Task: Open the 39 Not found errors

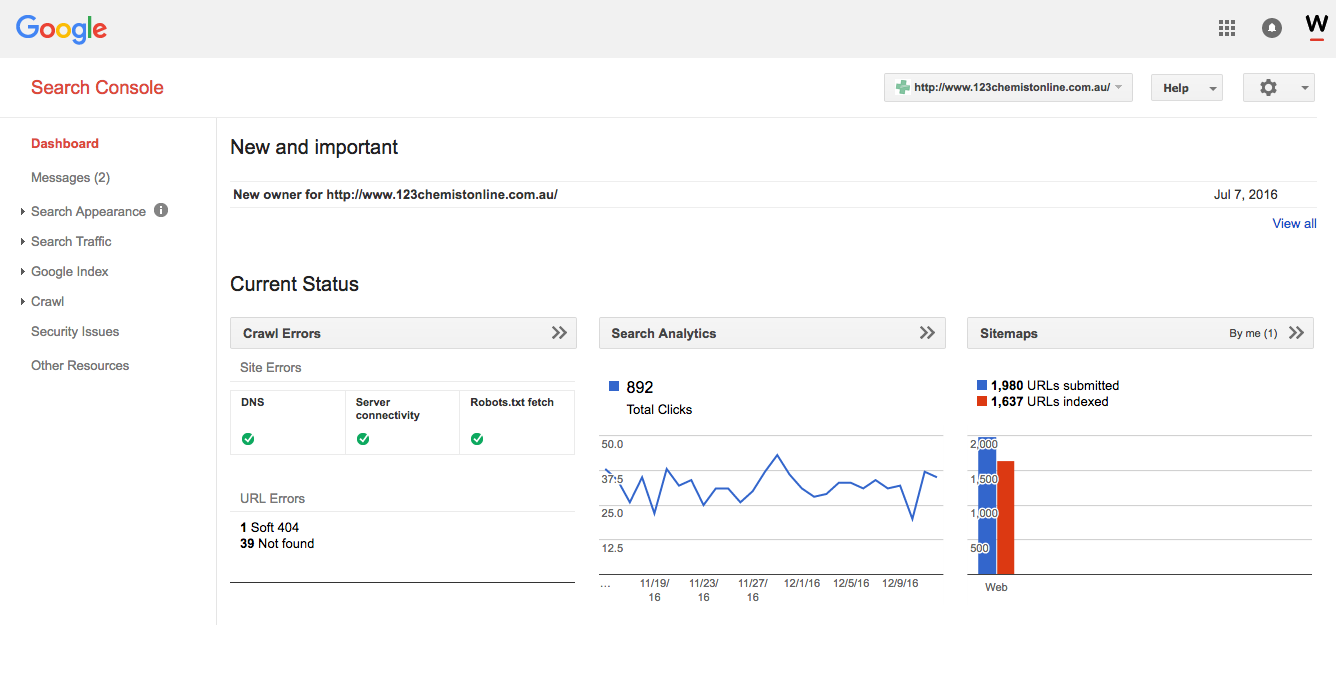Action: tap(277, 543)
